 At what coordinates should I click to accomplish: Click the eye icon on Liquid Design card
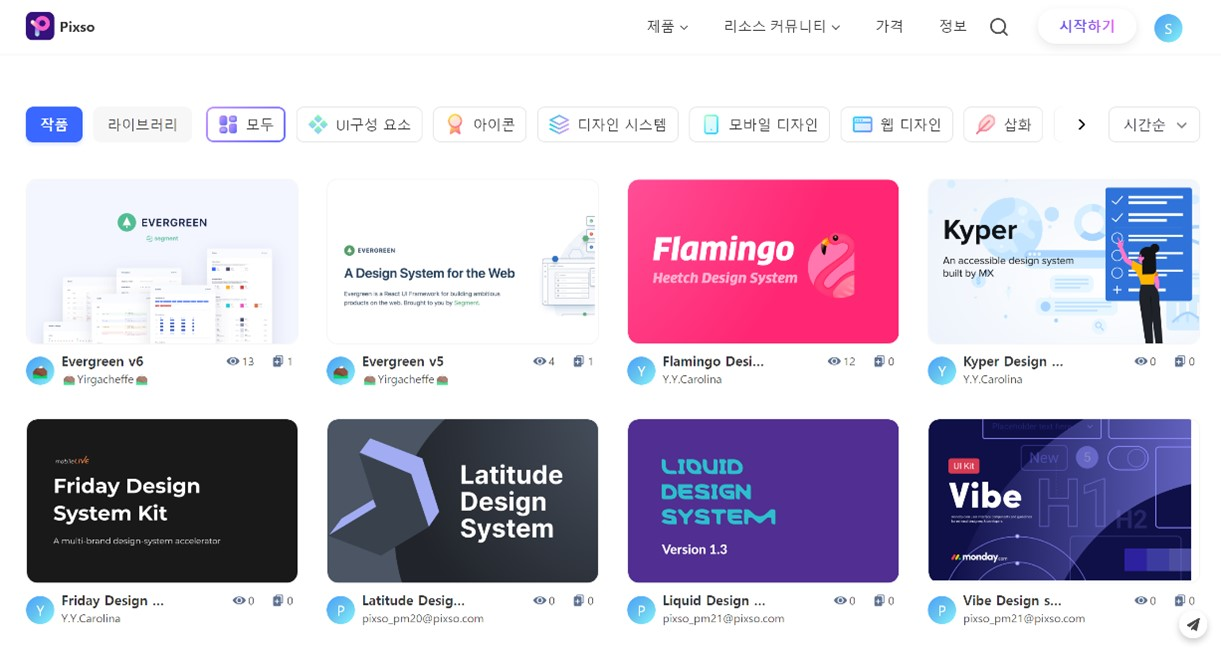pos(840,601)
